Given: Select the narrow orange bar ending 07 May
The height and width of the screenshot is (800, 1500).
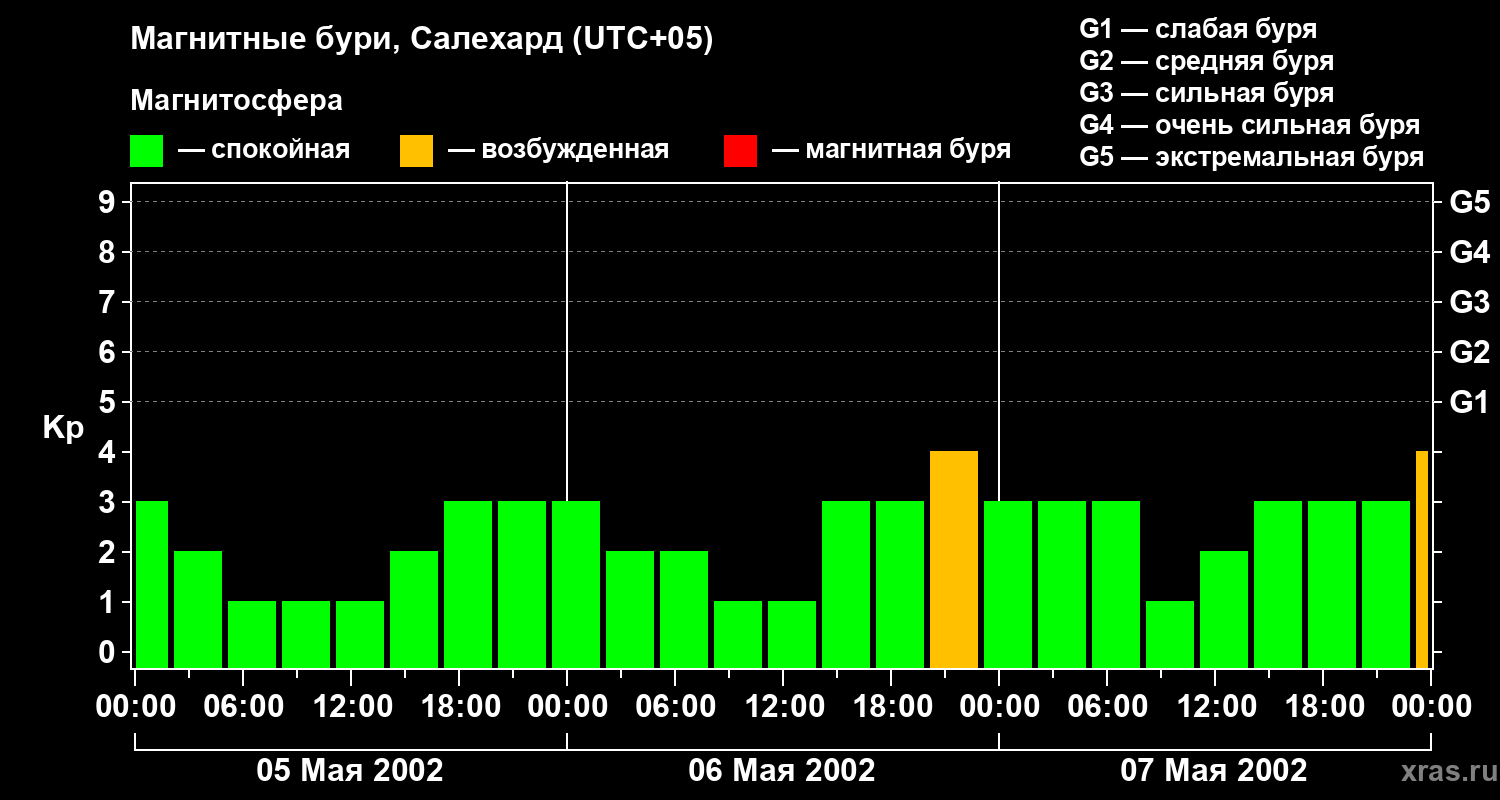Looking at the screenshot, I should 1422,560.
